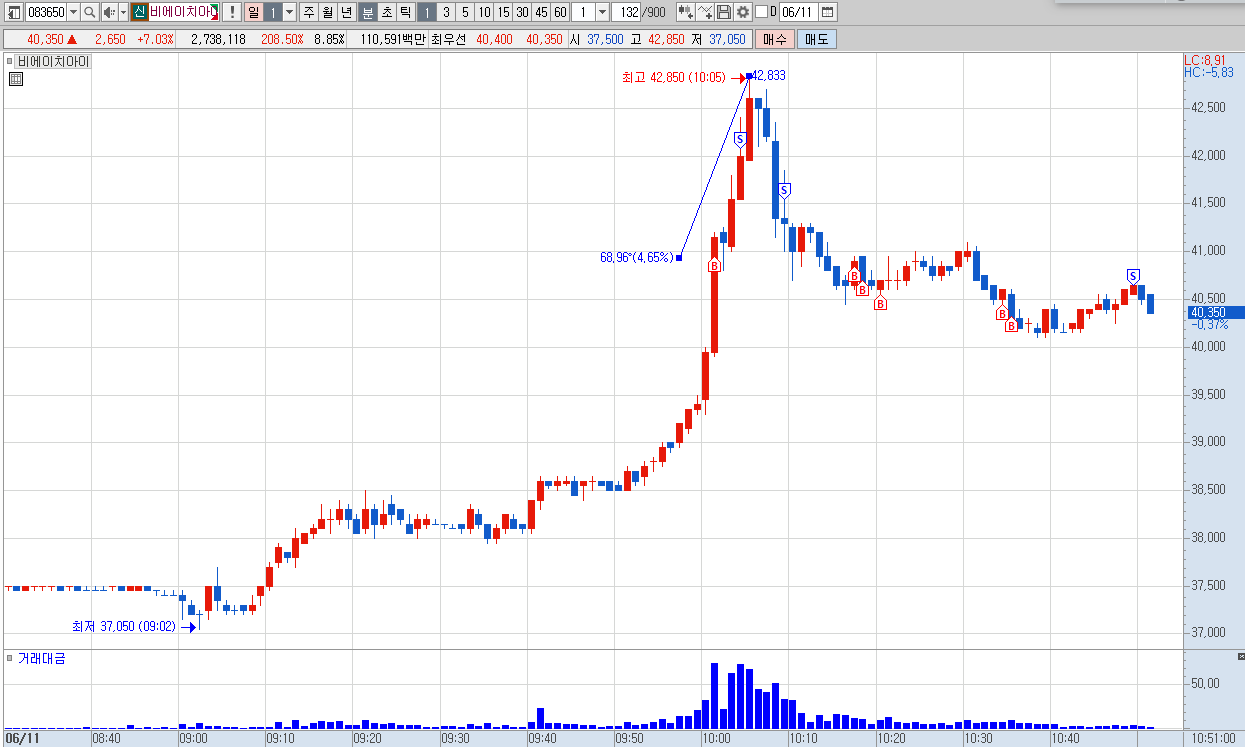
Task: Click into the stock code field 083650
Action: click(46, 12)
